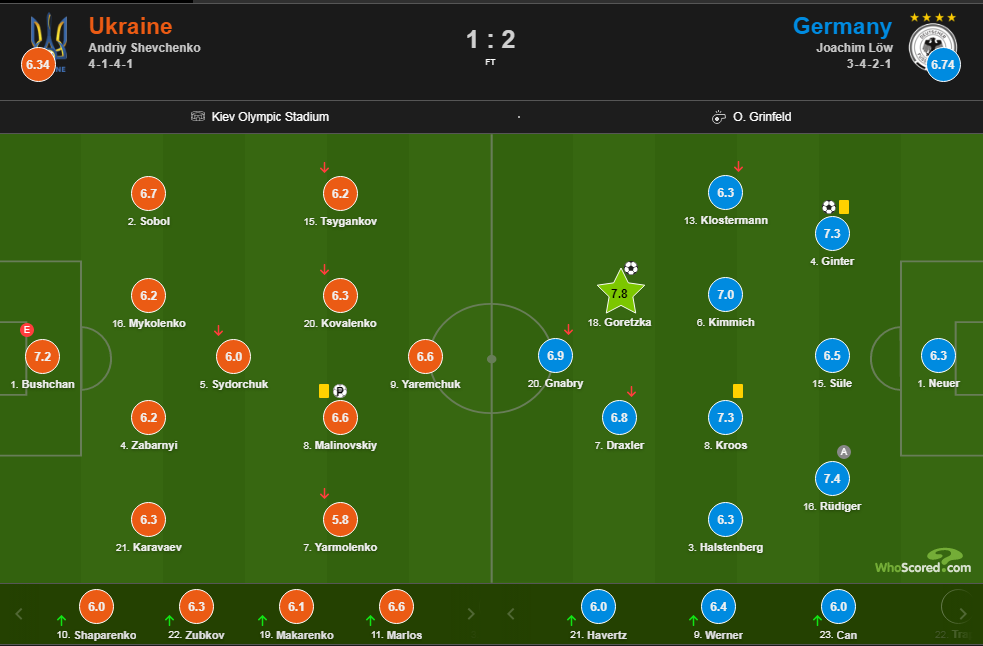This screenshot has height=646, width=983.
Task: Select Yaremchuk's 6.6 rating circle
Action: click(x=425, y=356)
